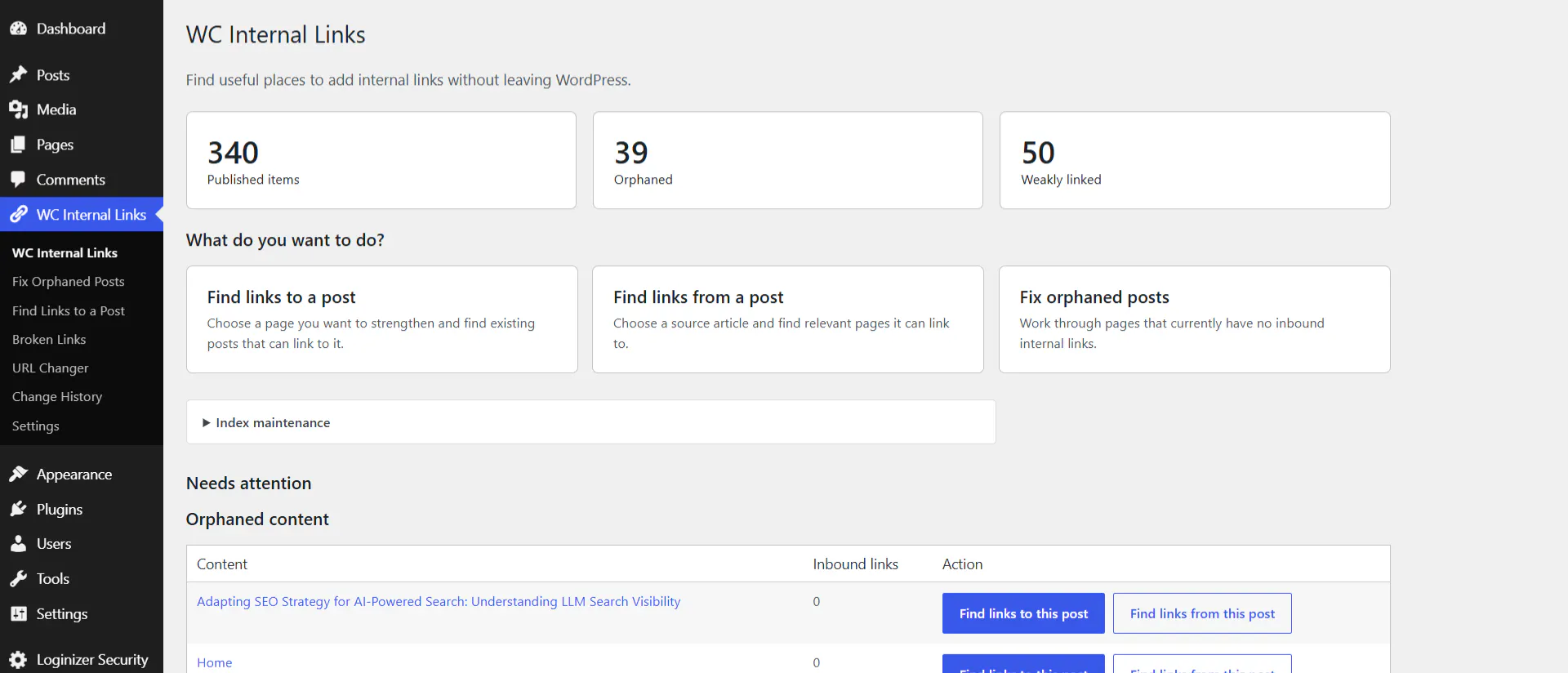Click the Media library icon

tap(18, 109)
